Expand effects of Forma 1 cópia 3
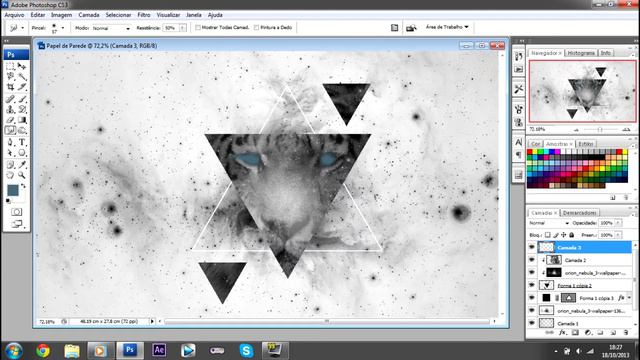 (629, 298)
